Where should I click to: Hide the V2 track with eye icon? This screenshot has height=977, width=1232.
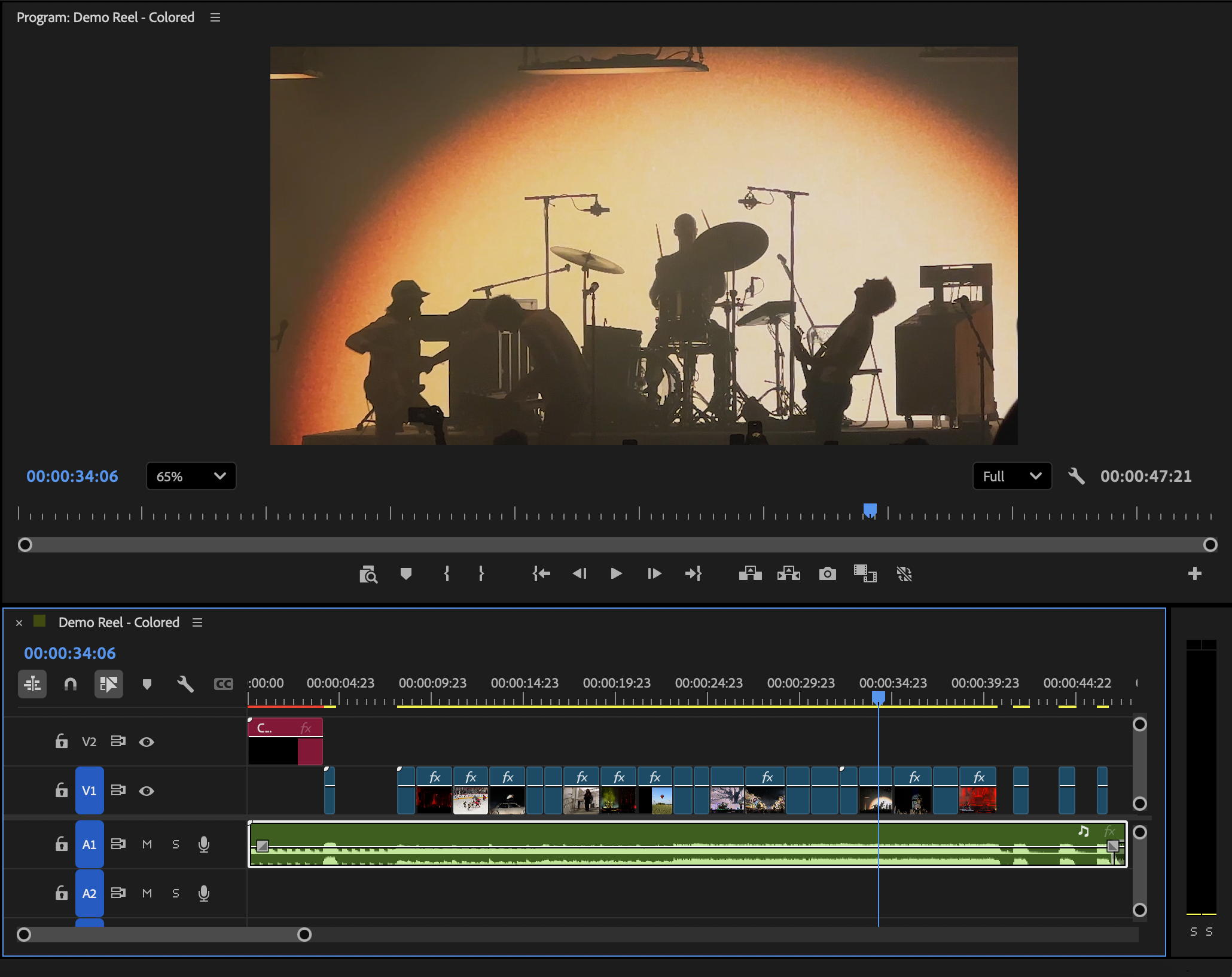pos(147,742)
